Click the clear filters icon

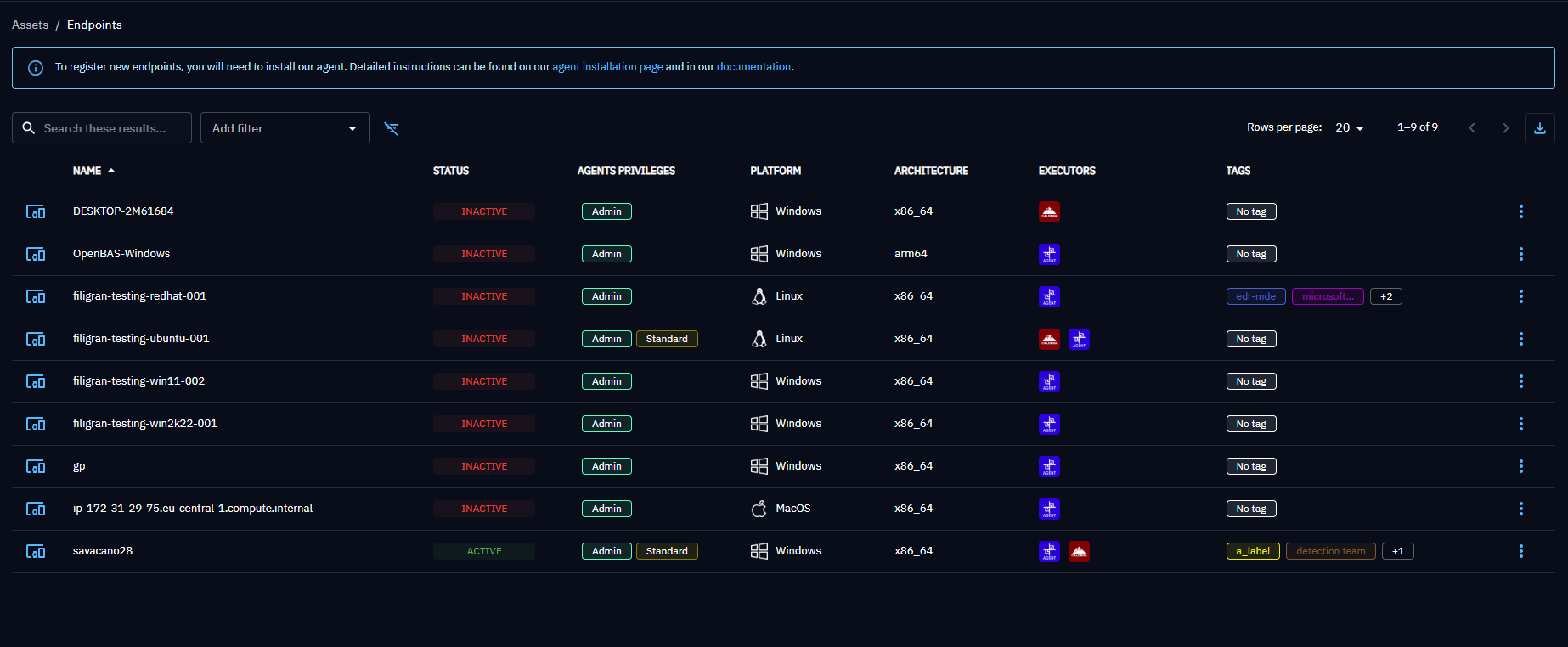[391, 128]
